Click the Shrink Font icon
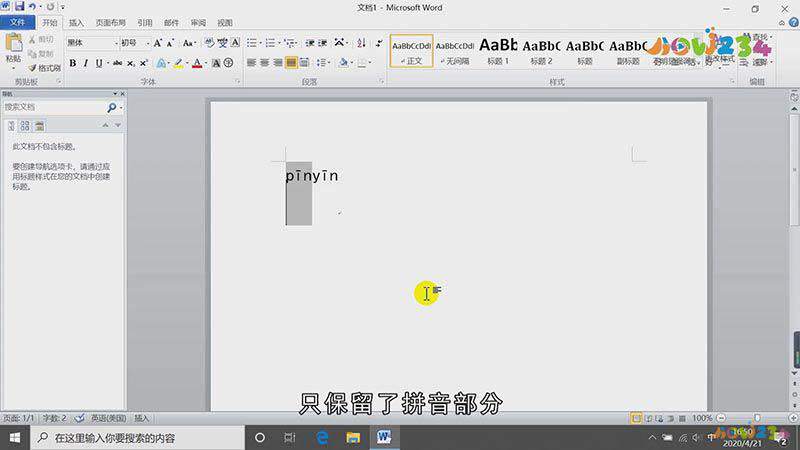The width and height of the screenshot is (800, 450). 170,43
